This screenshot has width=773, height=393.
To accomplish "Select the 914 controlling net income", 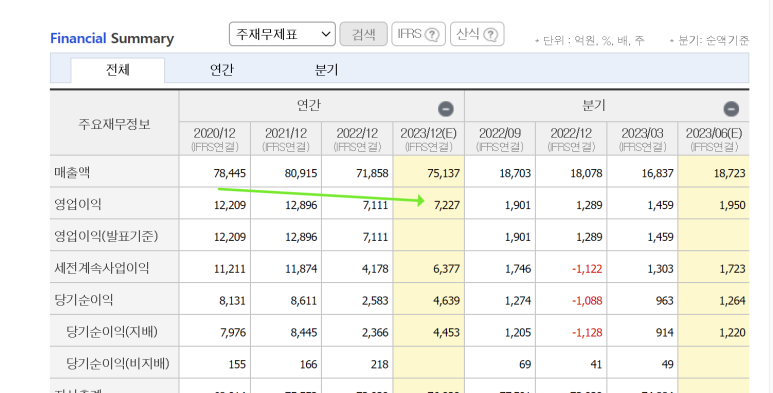I will 665,332.
